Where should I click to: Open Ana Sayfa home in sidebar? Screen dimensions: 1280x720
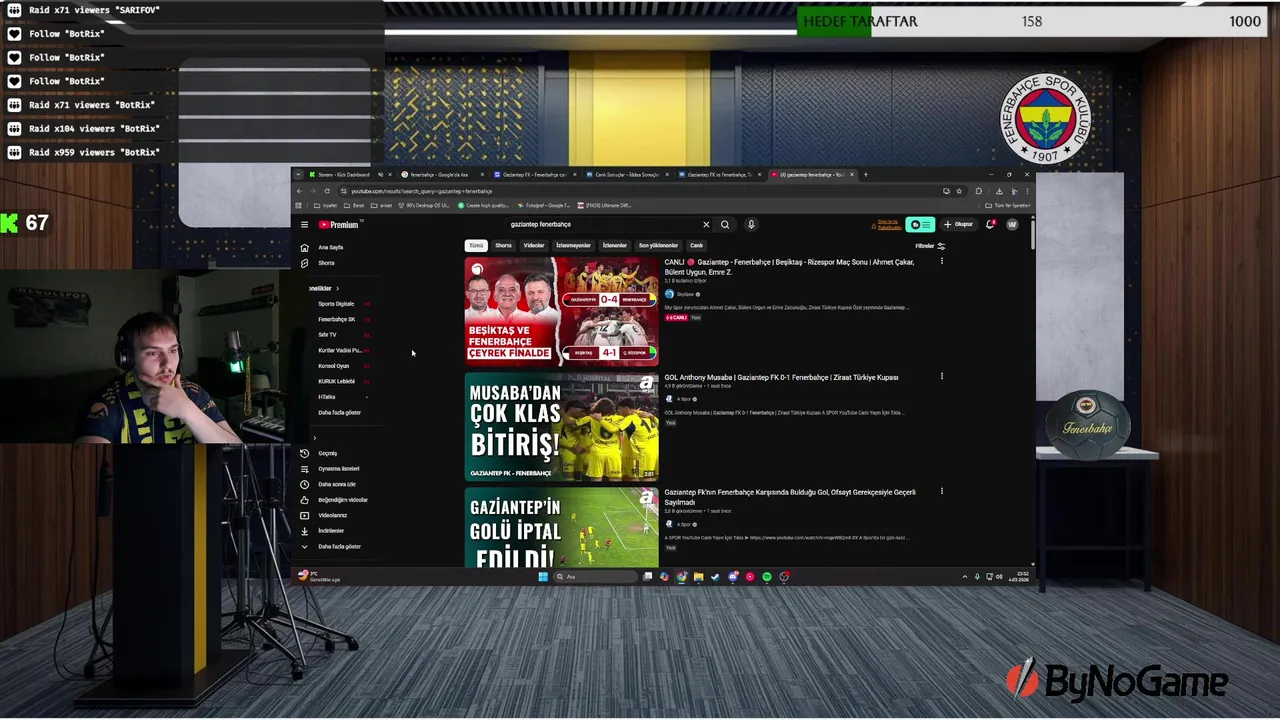[331, 247]
